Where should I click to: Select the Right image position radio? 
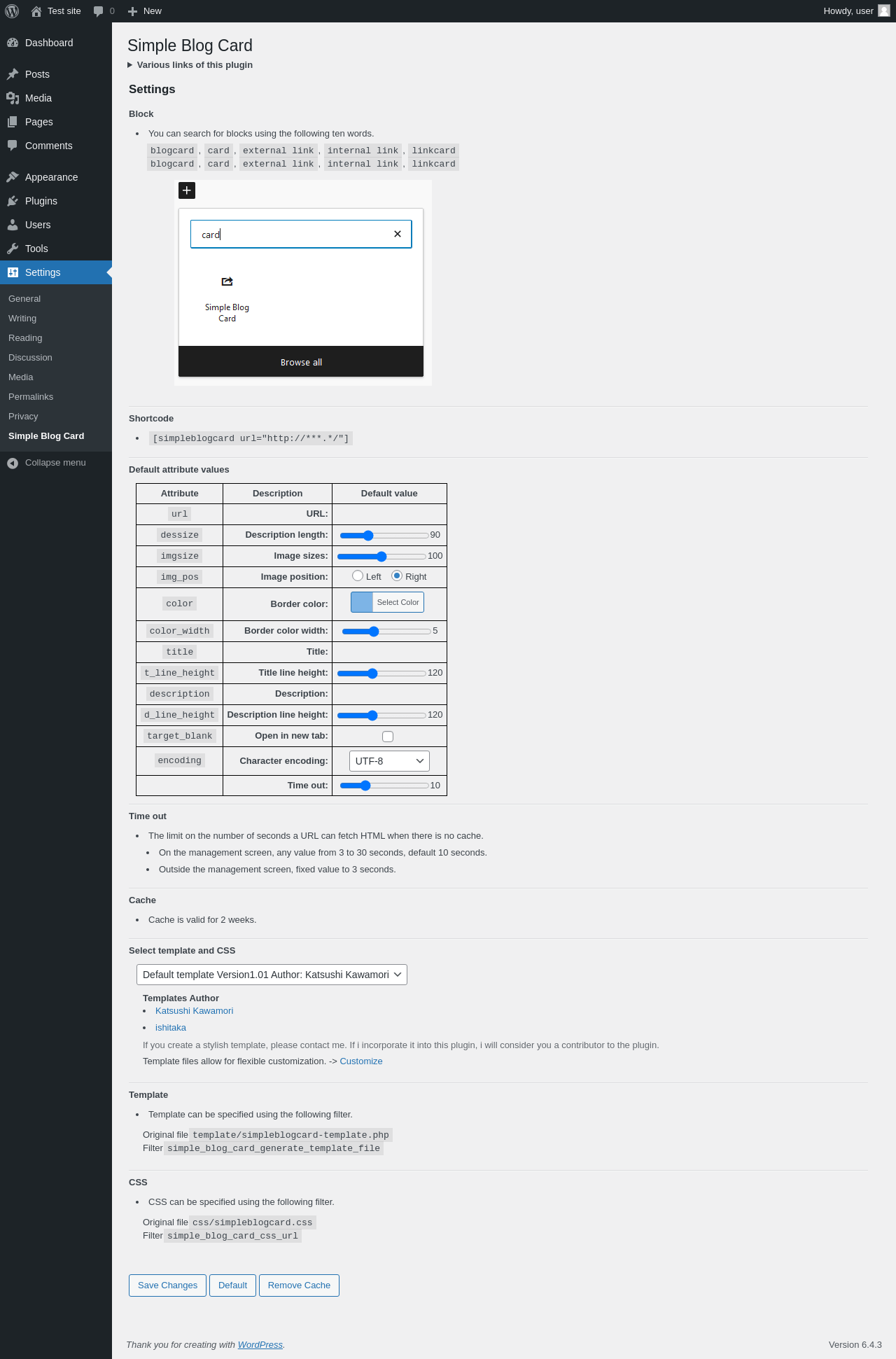pyautogui.click(x=397, y=576)
